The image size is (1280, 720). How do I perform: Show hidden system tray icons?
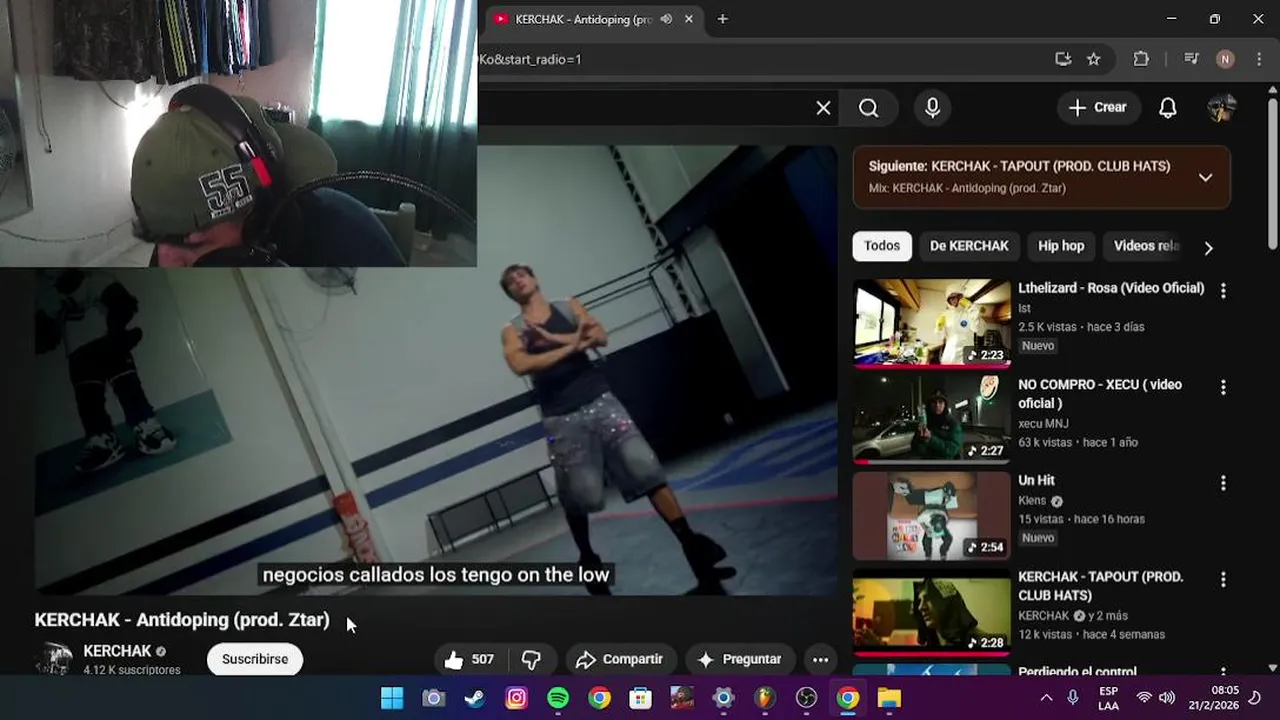pyautogui.click(x=1046, y=698)
